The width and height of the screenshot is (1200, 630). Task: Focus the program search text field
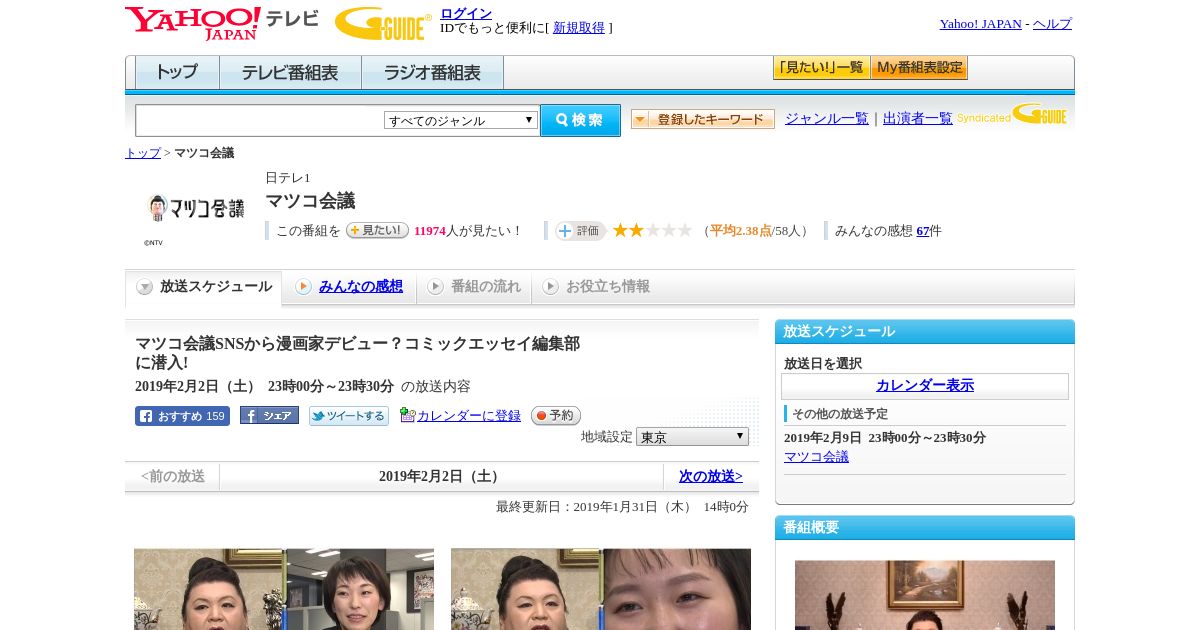259,120
